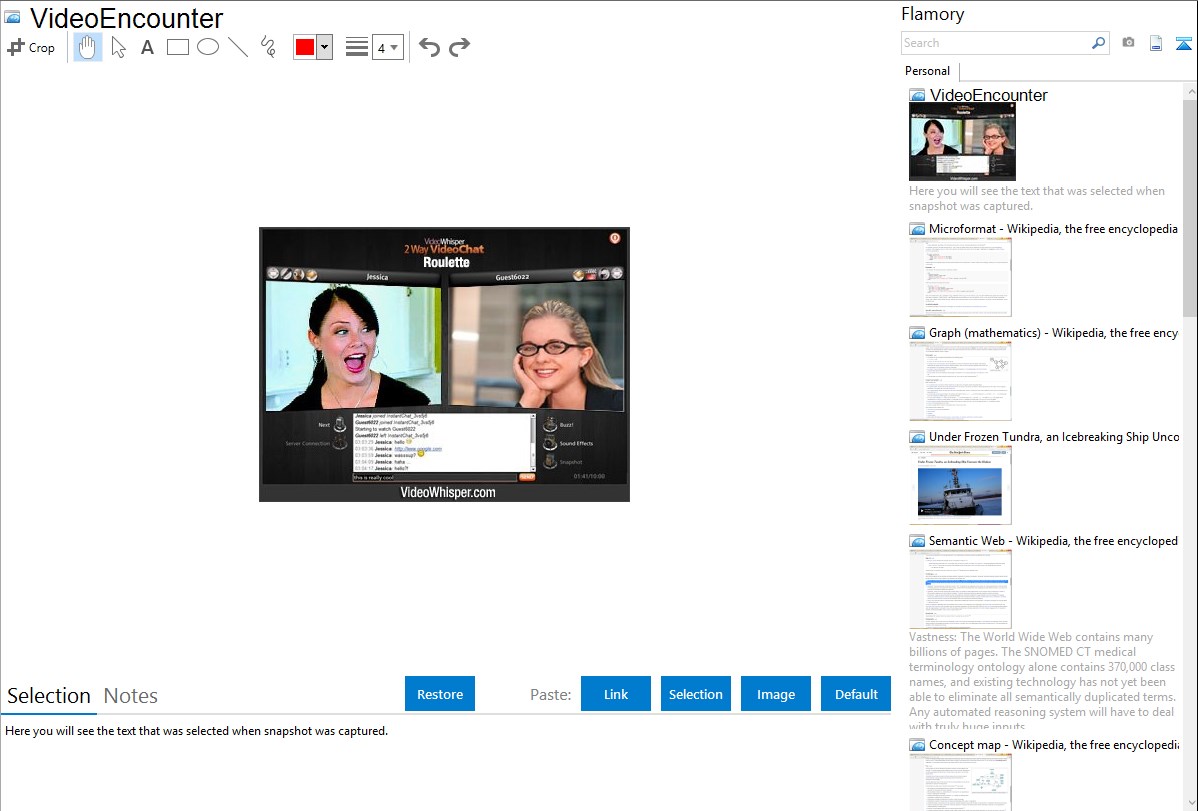
Task: Switch to the Selection tab
Action: [49, 696]
